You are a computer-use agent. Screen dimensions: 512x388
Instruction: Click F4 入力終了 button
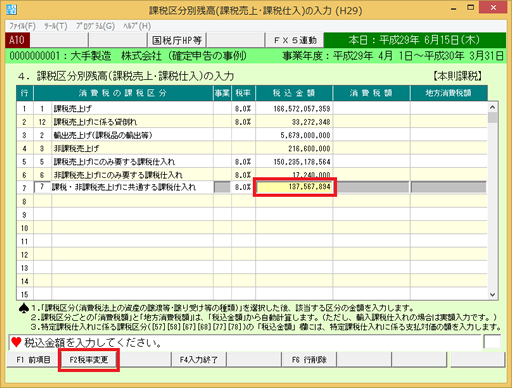[199, 360]
